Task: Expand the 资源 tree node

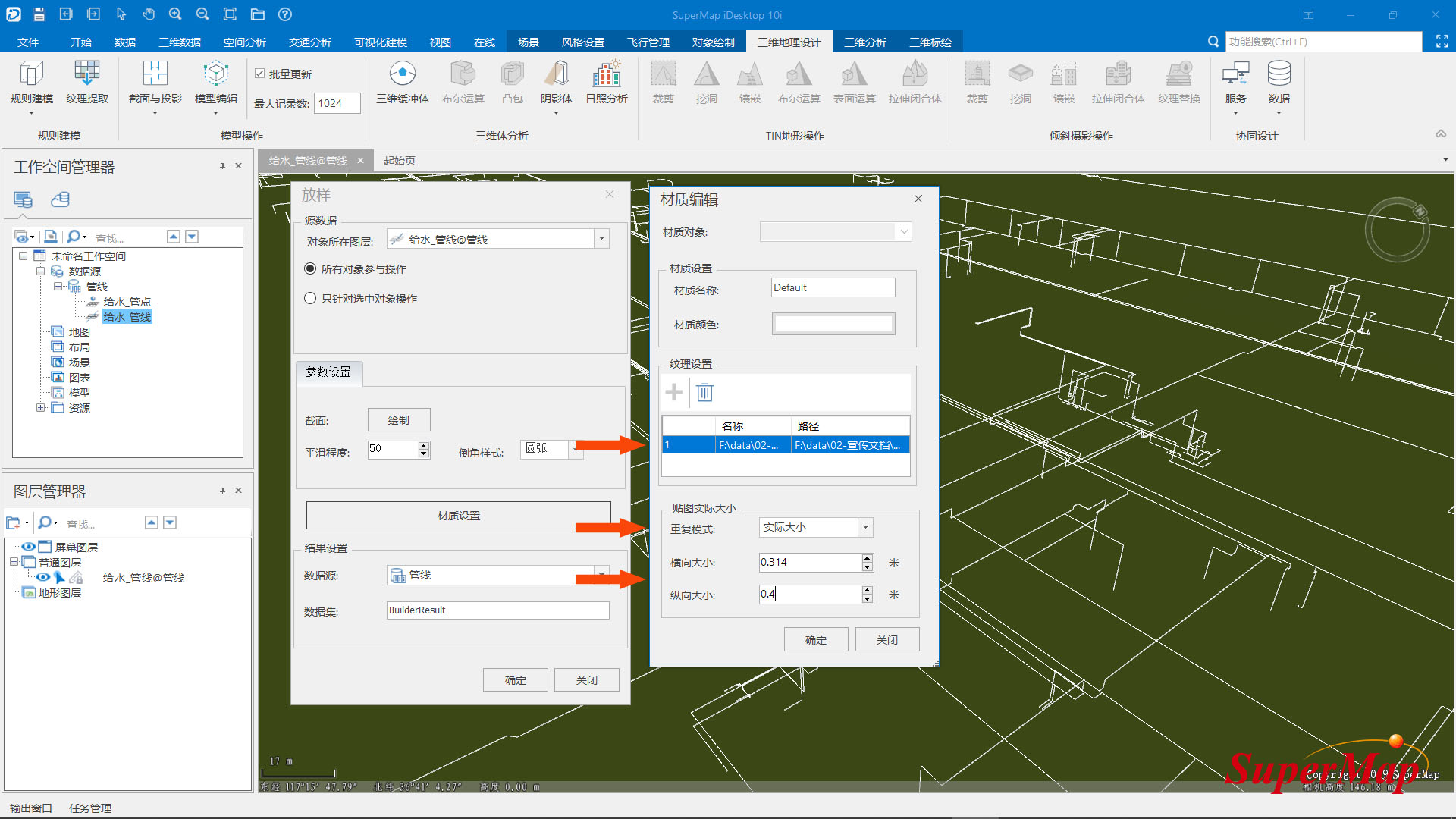Action: coord(41,408)
